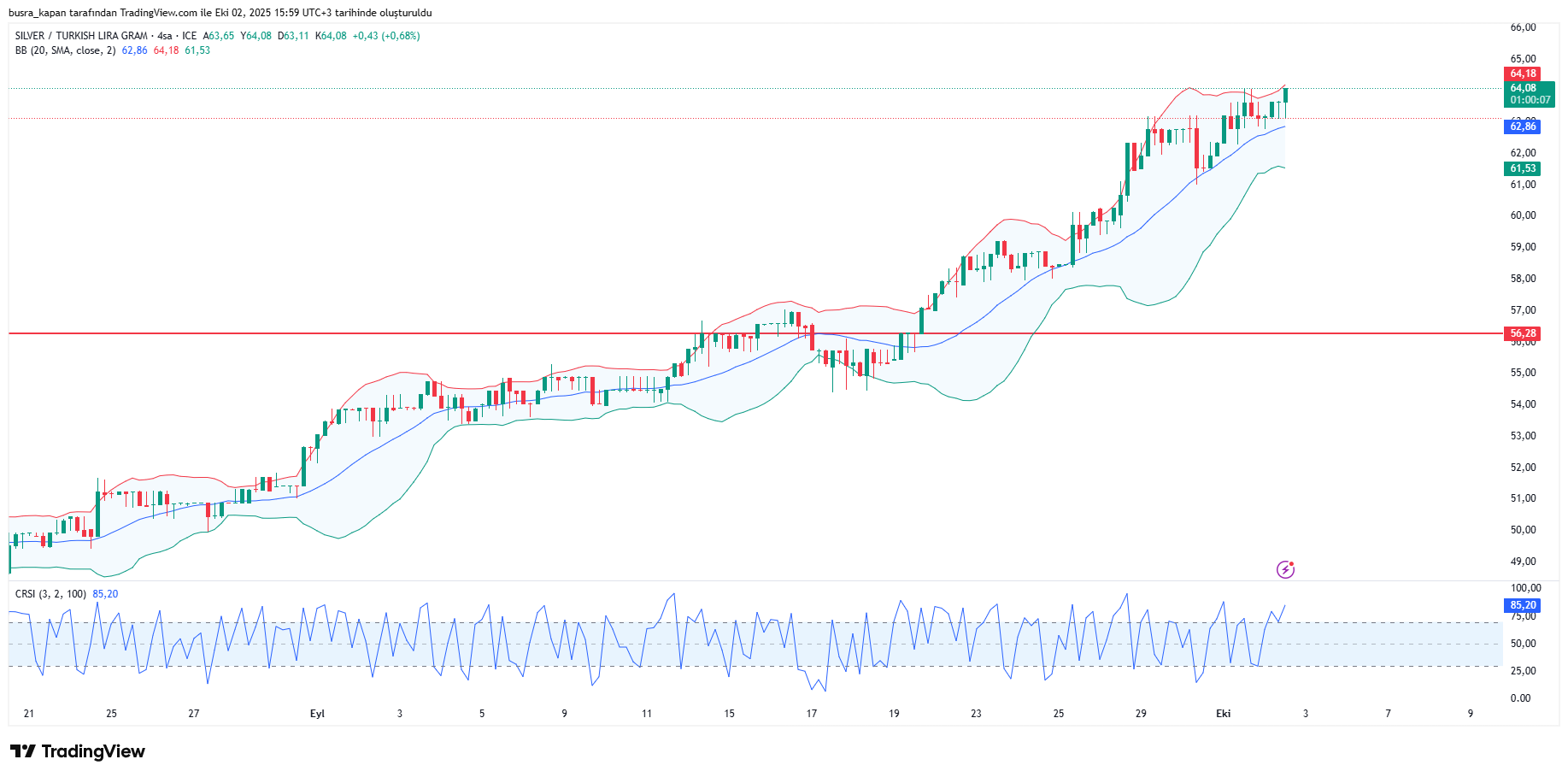Click the Eyl month label on time axis
Screen dimensions: 1568x777
coord(317,714)
